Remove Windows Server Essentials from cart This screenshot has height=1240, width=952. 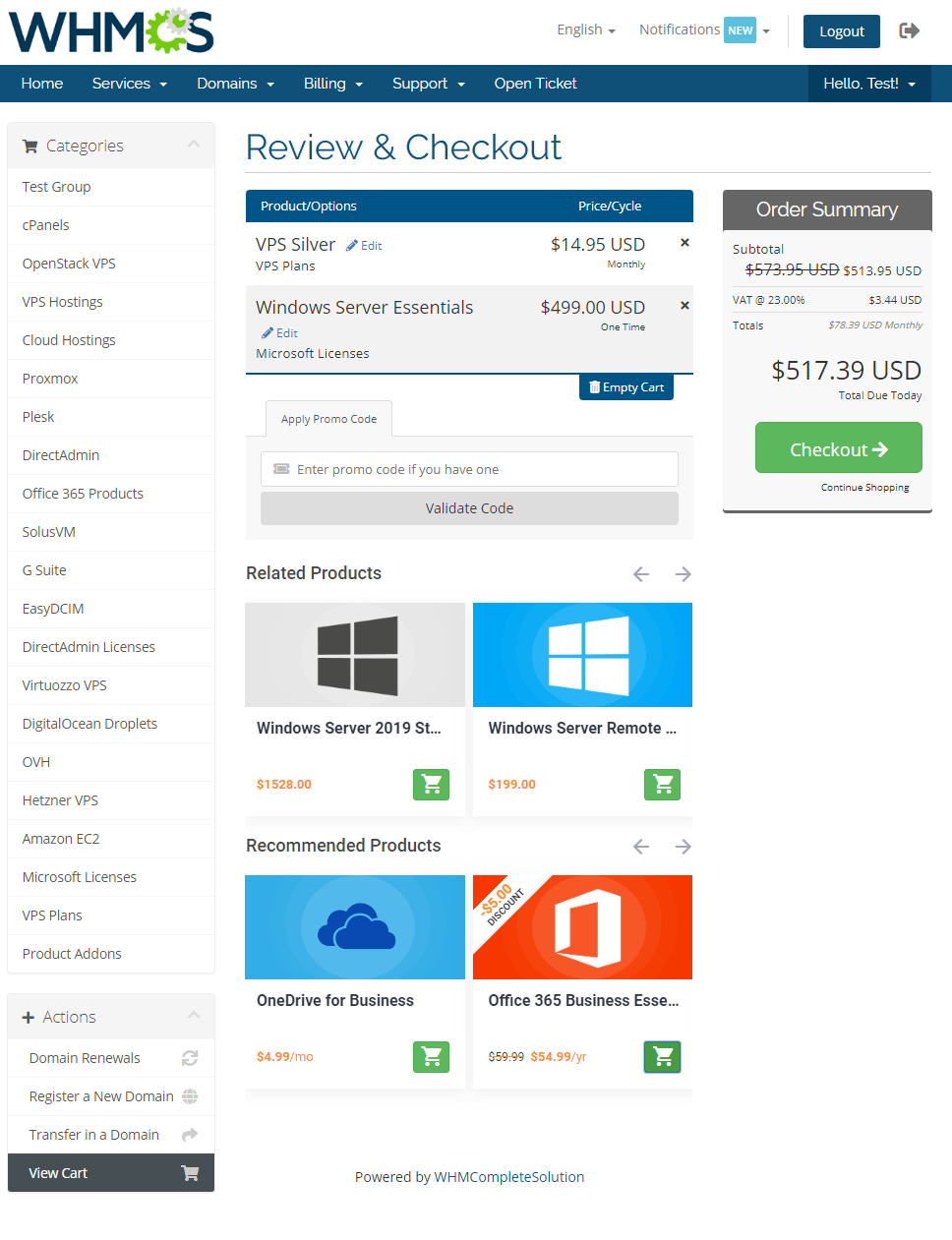point(684,305)
